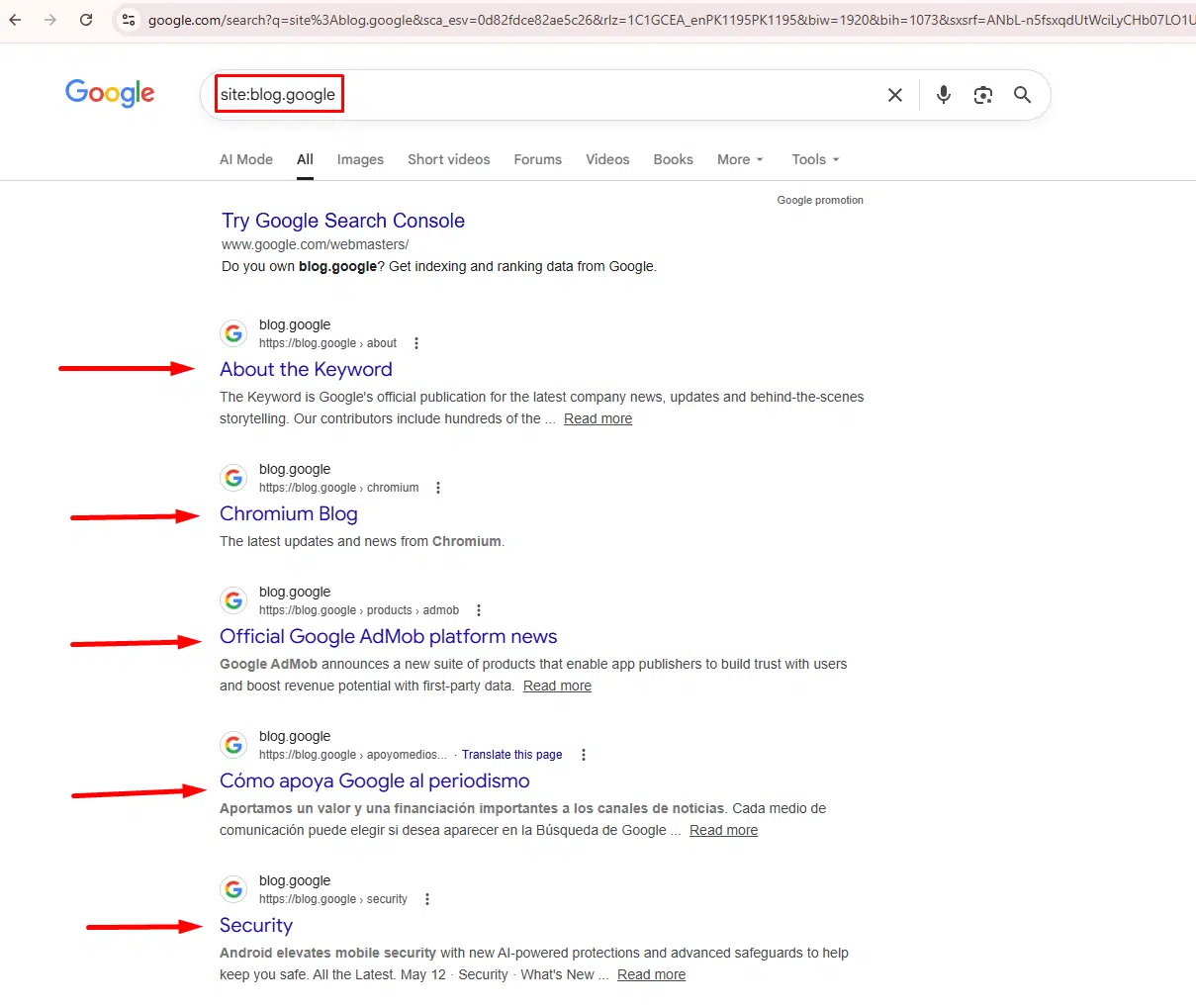Clear the search query with the X icon
Image resolution: width=1196 pixels, height=1008 pixels.
point(895,95)
